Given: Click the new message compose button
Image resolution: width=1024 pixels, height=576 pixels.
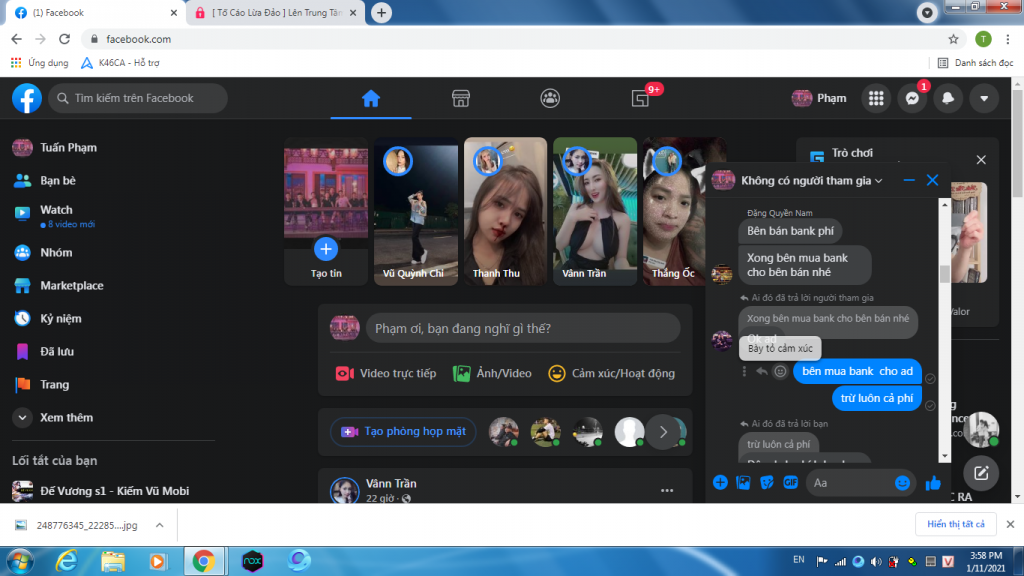Looking at the screenshot, I should tap(981, 473).
